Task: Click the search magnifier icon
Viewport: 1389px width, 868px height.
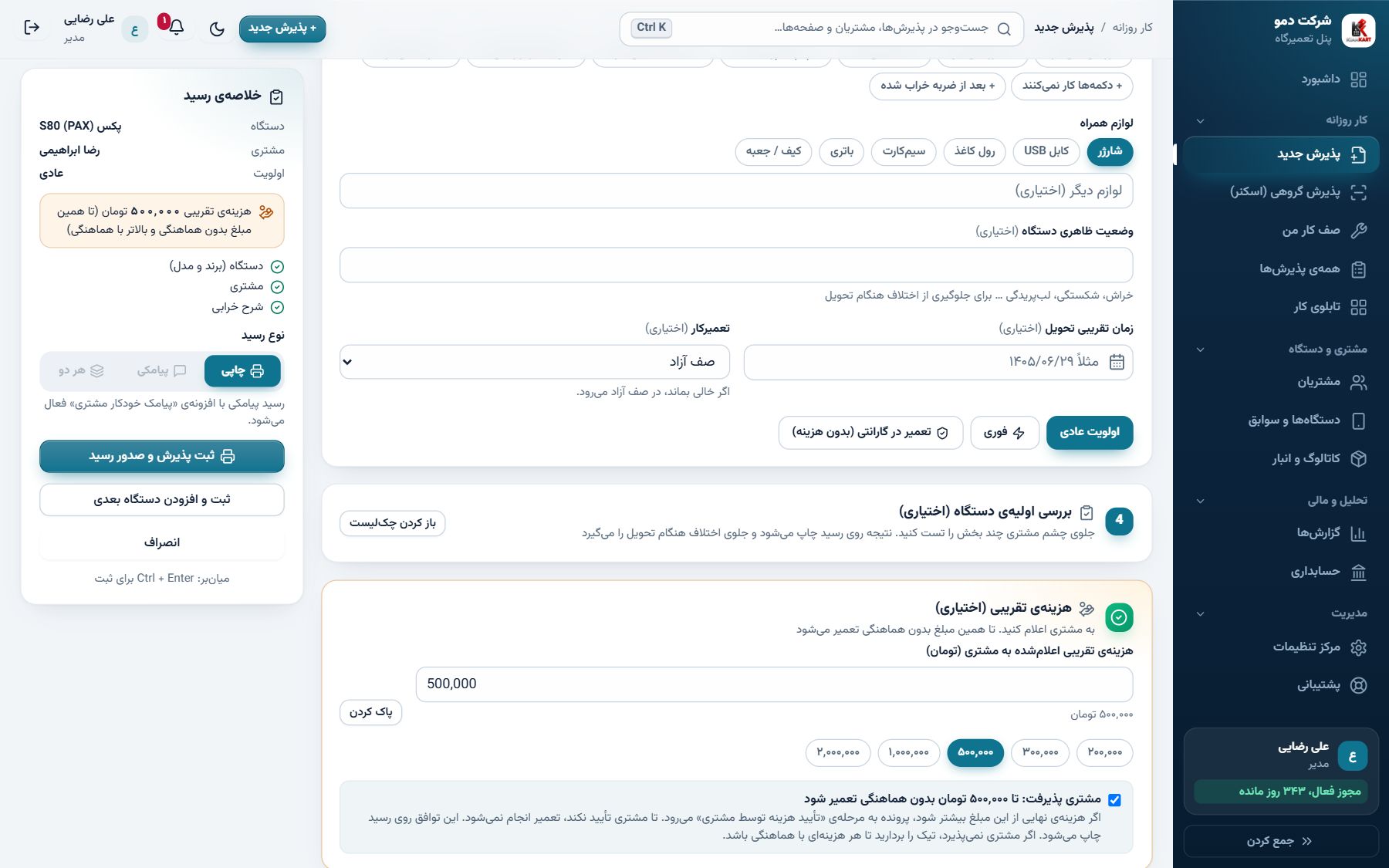Action: [x=1004, y=29]
